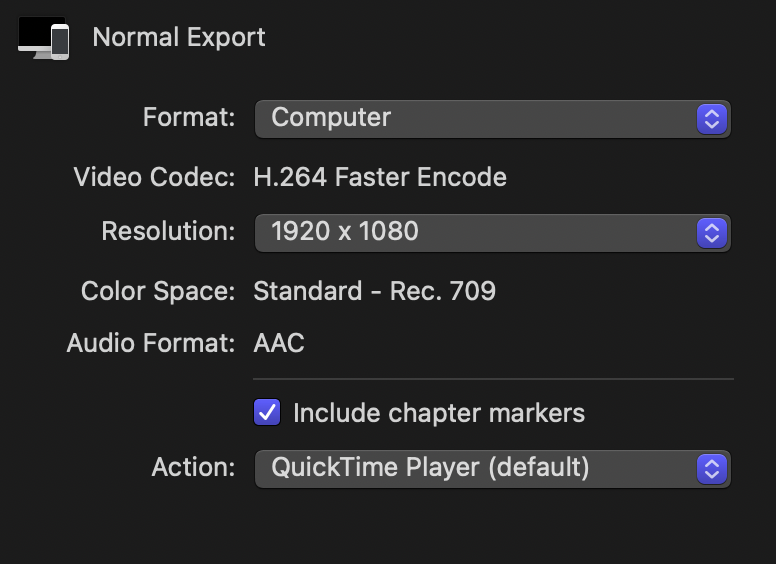Viewport: 776px width, 564px height.
Task: Click the H.264 Faster Encode codec text
Action: click(x=380, y=178)
